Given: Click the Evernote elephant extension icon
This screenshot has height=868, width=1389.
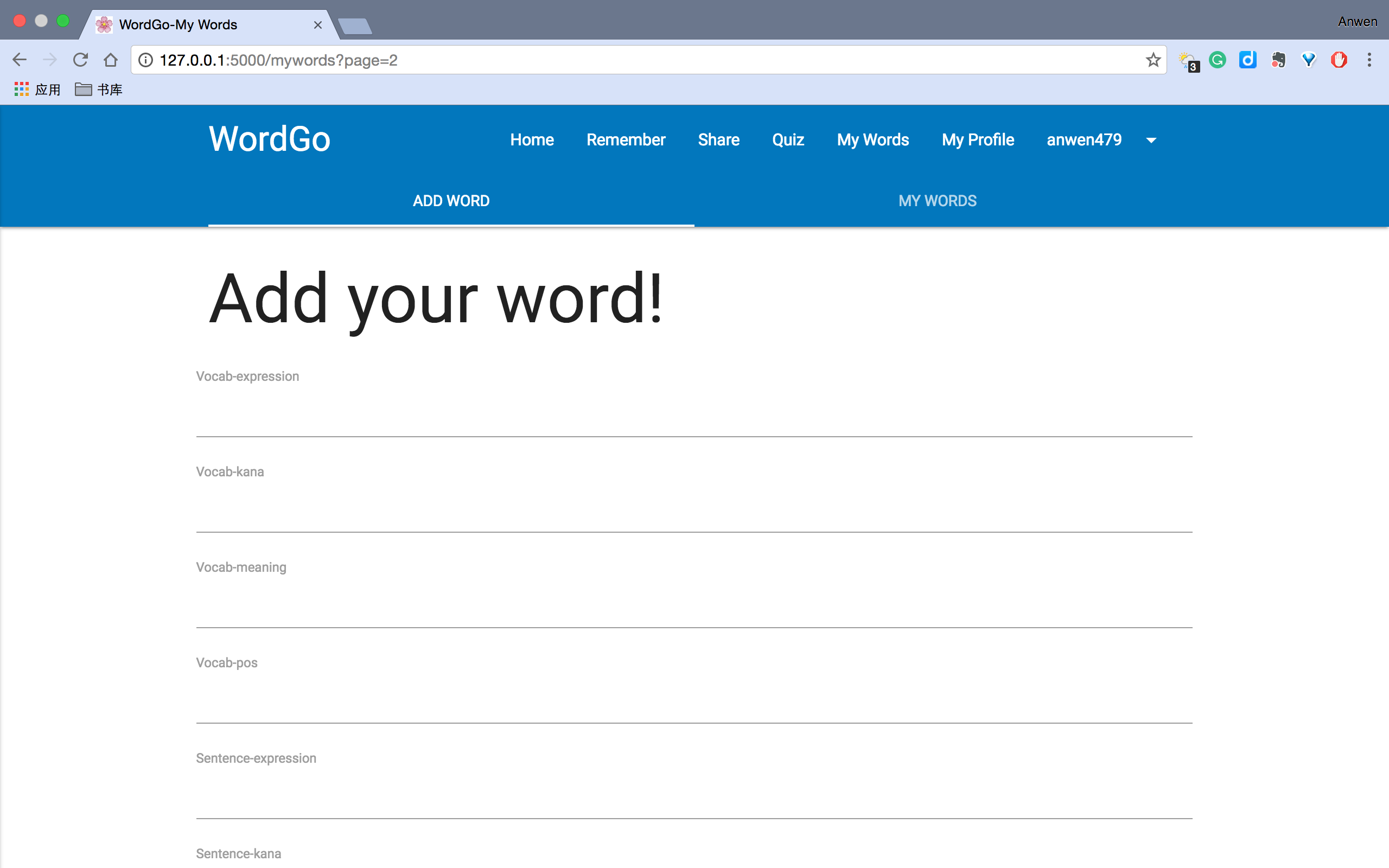Looking at the screenshot, I should point(1278,60).
